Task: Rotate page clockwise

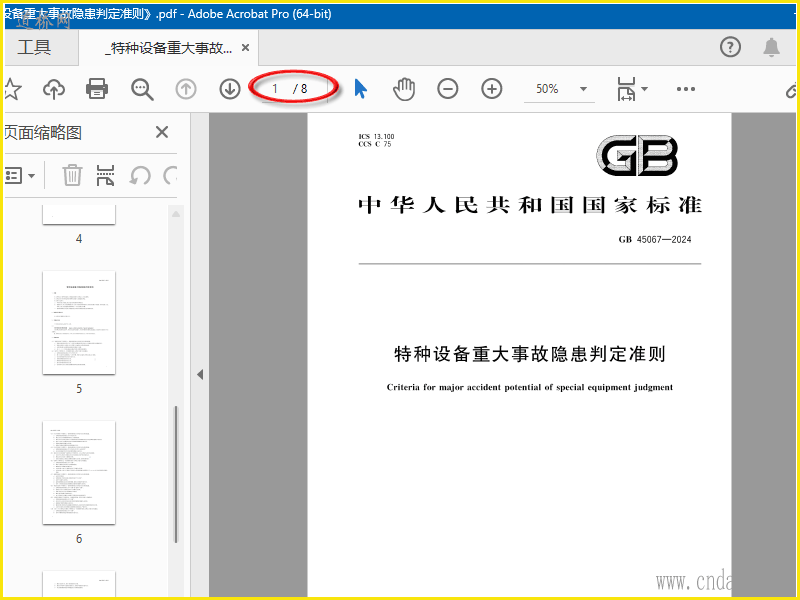Action: pos(170,176)
